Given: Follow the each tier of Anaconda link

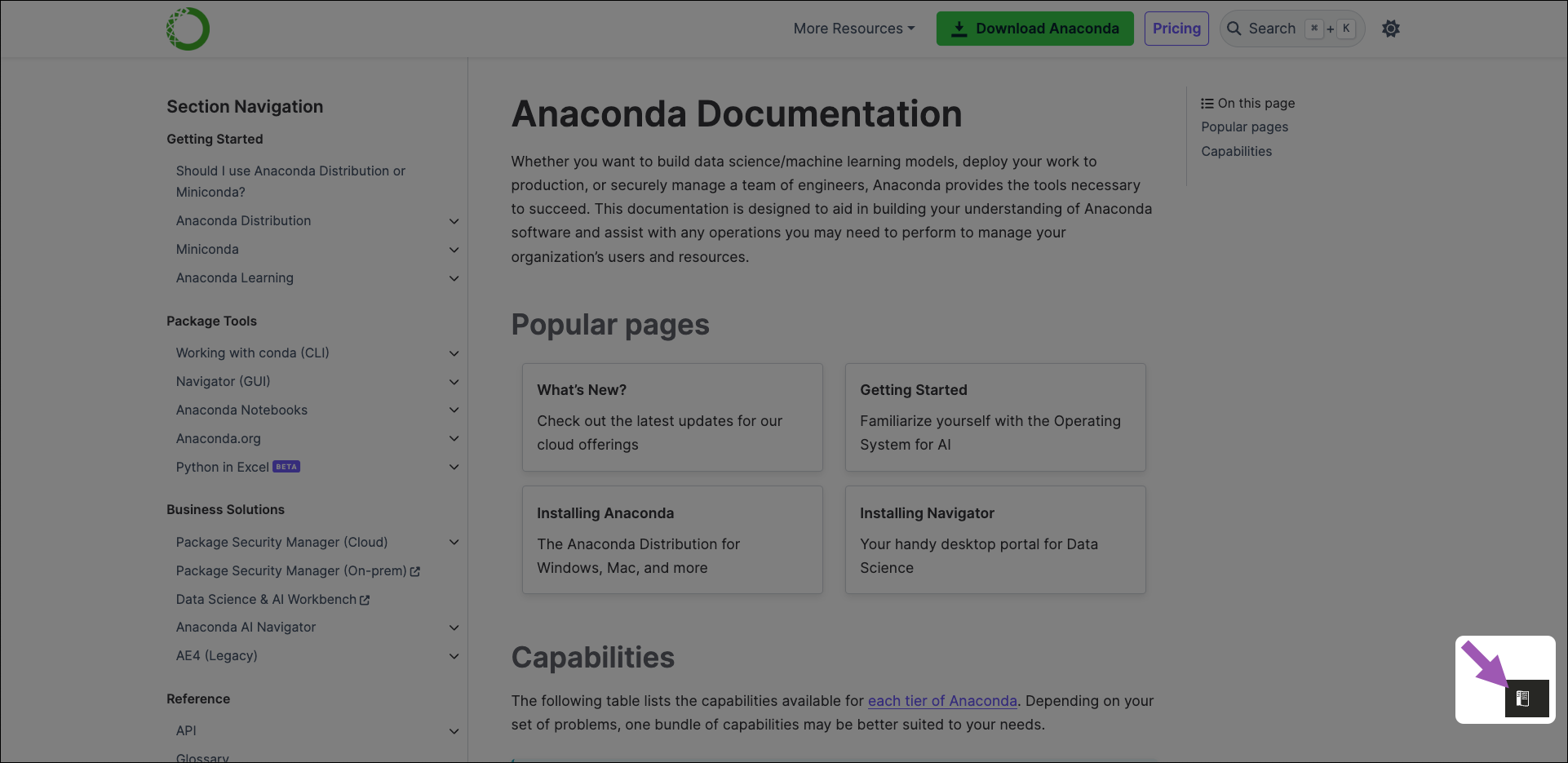Looking at the screenshot, I should tap(942, 700).
